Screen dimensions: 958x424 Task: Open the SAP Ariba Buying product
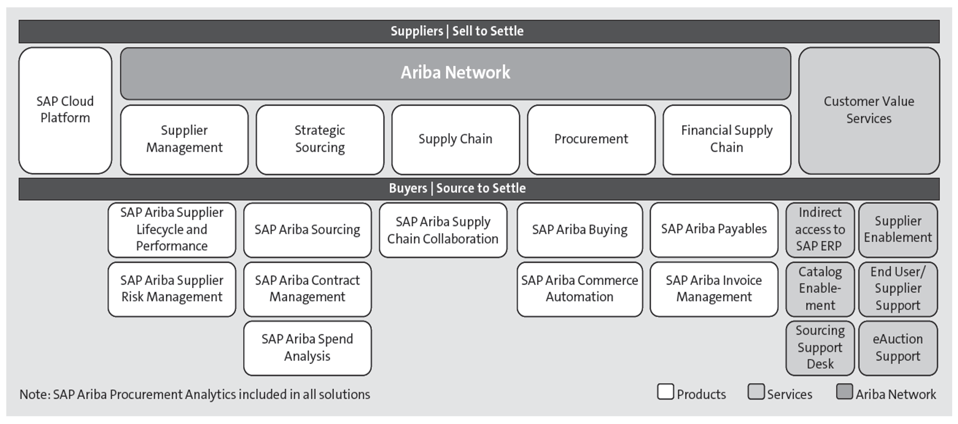[580, 229]
